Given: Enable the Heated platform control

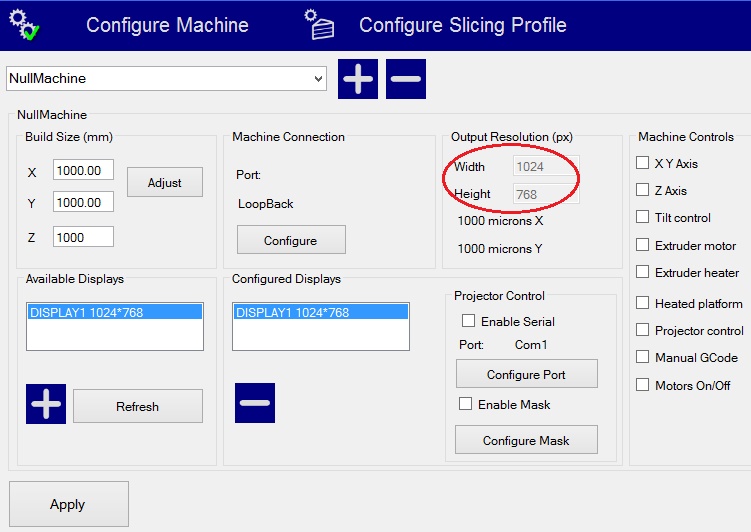Looking at the screenshot, I should pyautogui.click(x=643, y=303).
